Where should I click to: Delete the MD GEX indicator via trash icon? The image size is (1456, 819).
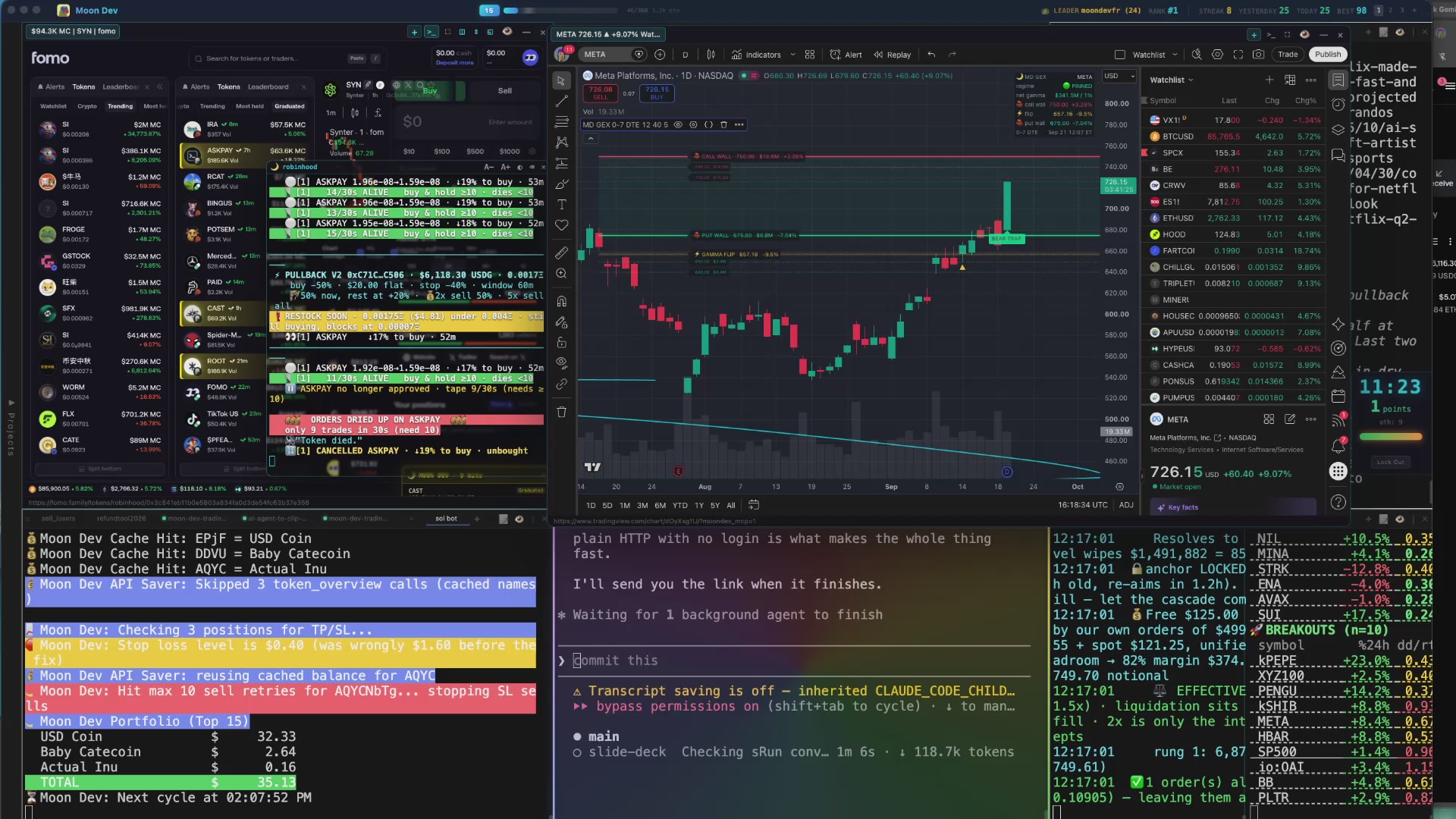click(723, 124)
